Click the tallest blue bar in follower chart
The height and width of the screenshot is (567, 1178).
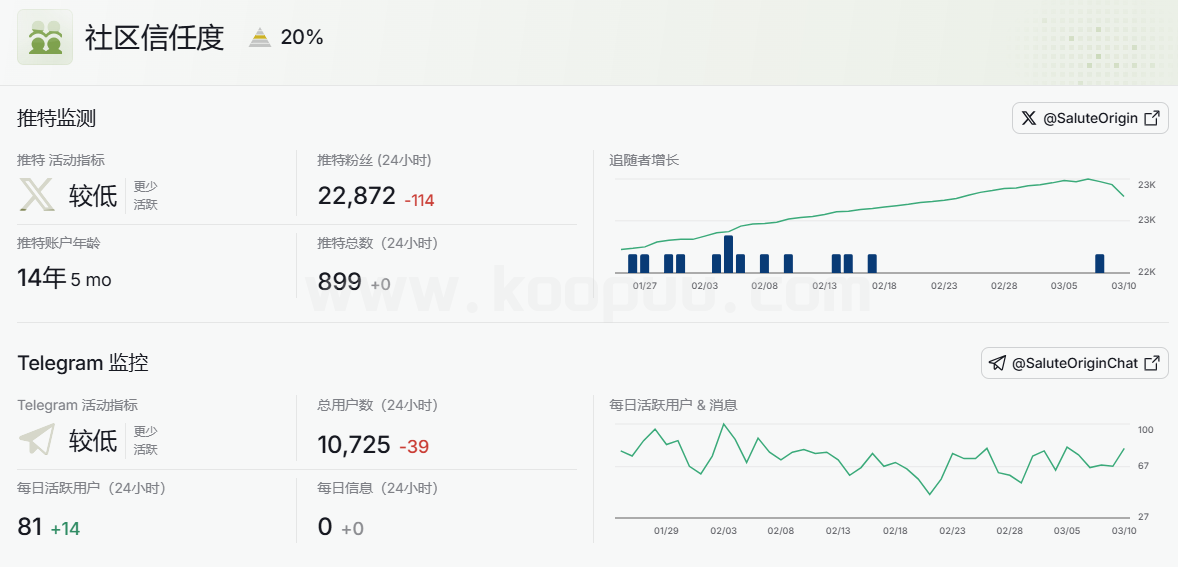728,254
